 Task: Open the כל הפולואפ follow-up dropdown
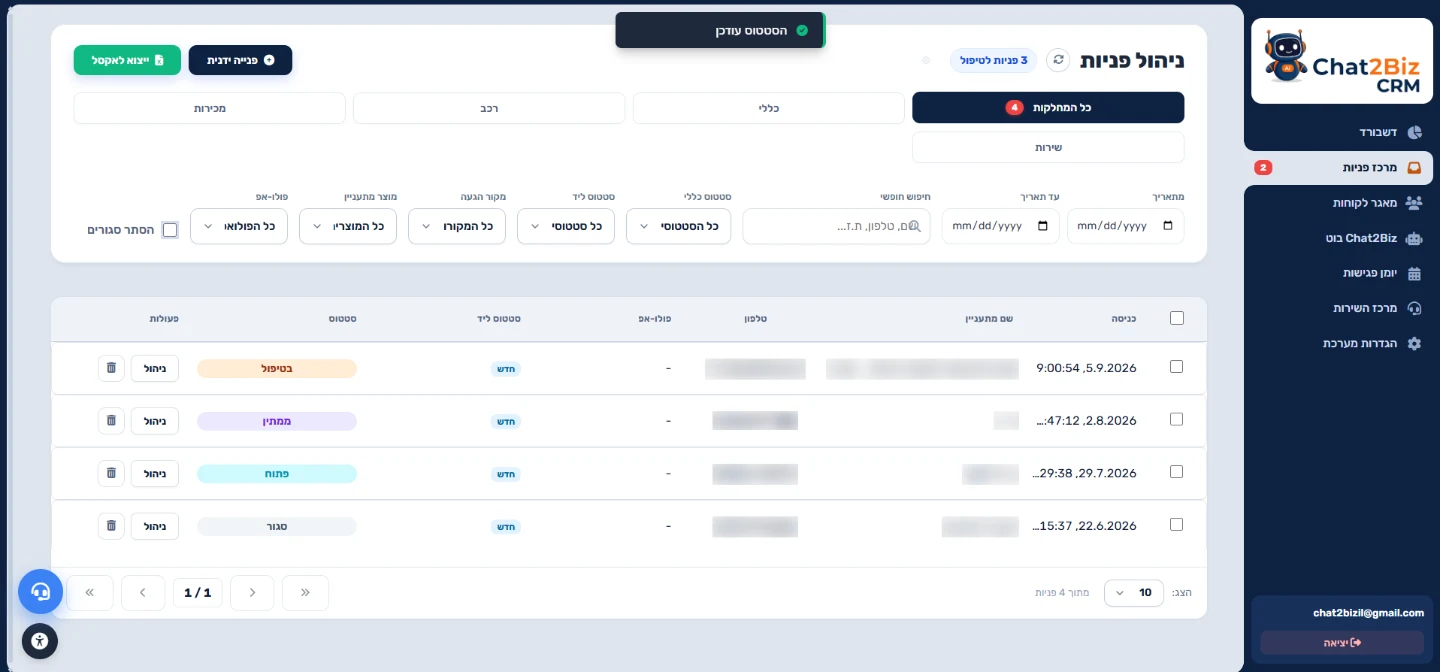point(239,226)
